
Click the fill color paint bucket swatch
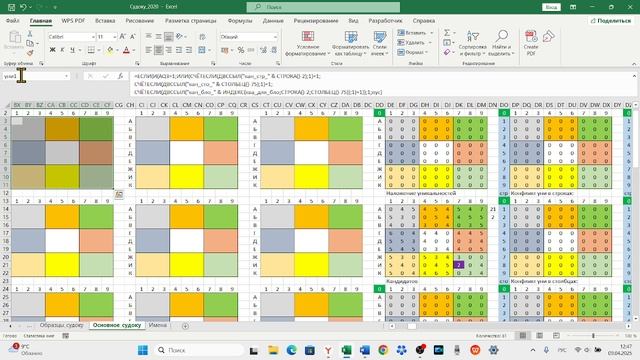tap(110, 50)
